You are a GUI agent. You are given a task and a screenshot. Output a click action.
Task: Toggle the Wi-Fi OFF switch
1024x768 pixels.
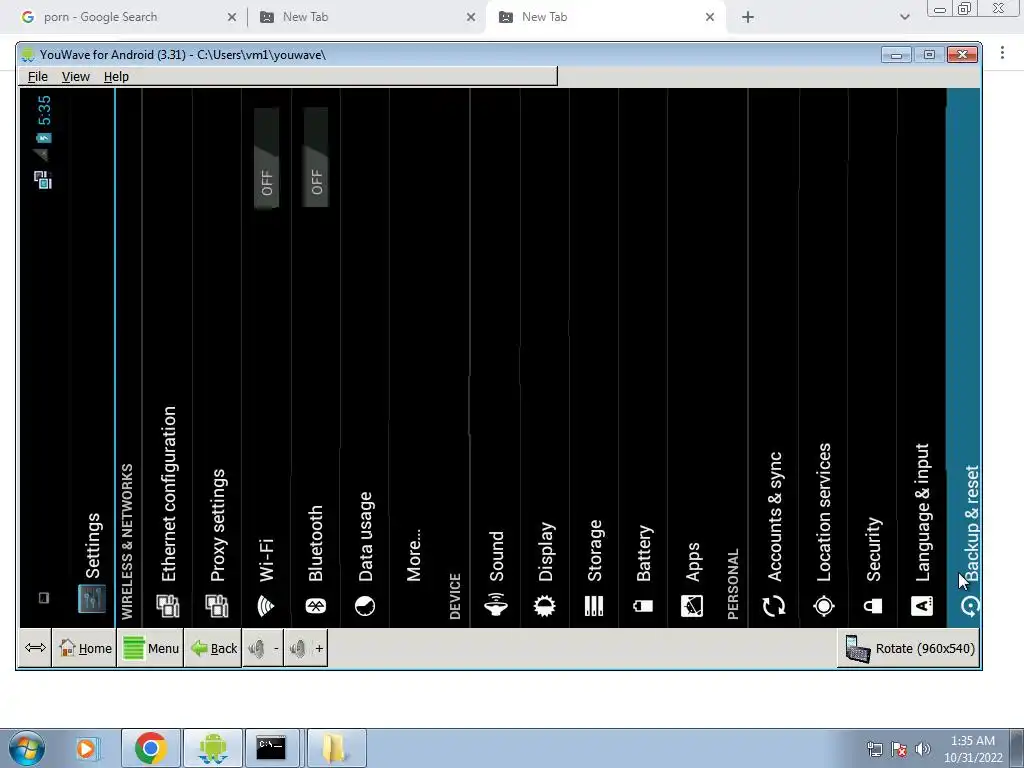tap(266, 157)
